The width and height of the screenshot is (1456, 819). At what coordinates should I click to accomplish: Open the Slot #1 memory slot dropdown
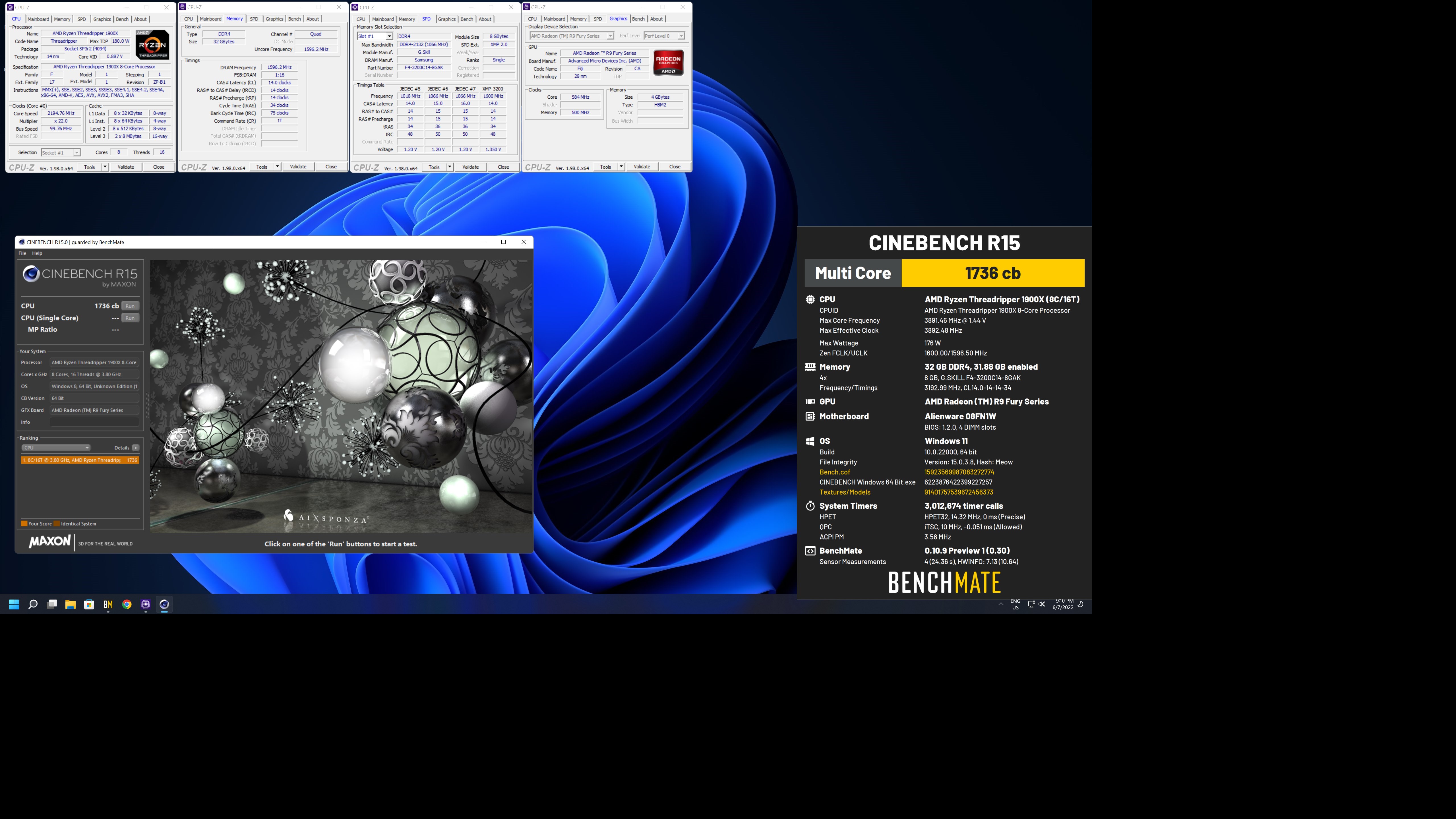click(375, 36)
